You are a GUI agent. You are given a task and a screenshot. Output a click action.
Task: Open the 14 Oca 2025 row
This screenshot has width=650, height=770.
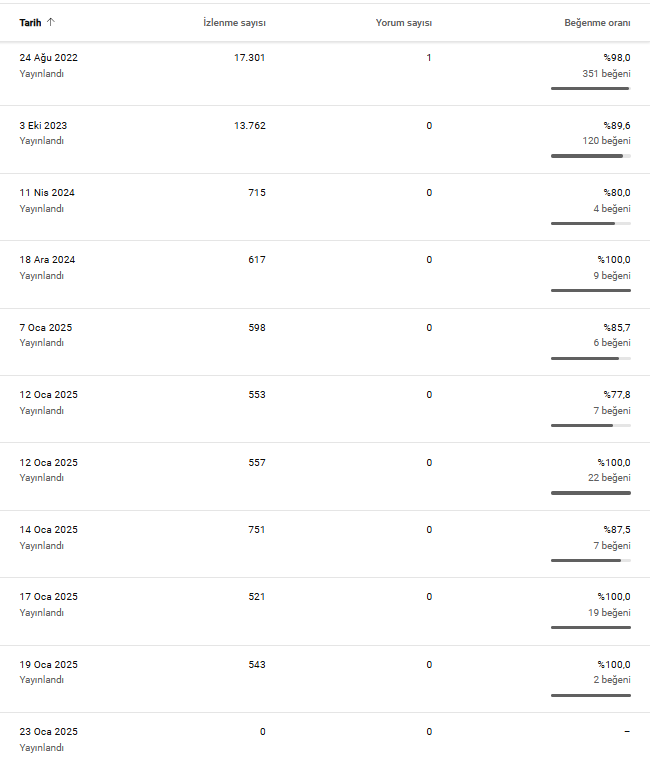click(325, 544)
